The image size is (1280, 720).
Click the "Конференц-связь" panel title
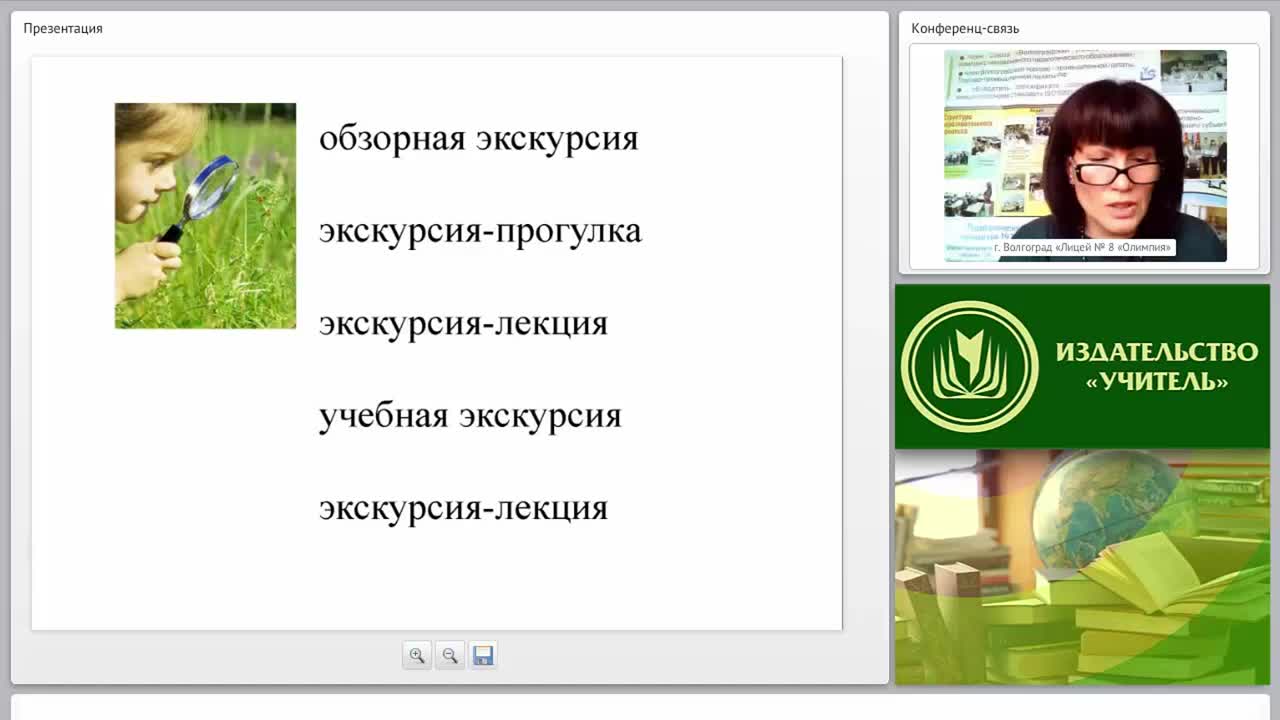click(965, 28)
